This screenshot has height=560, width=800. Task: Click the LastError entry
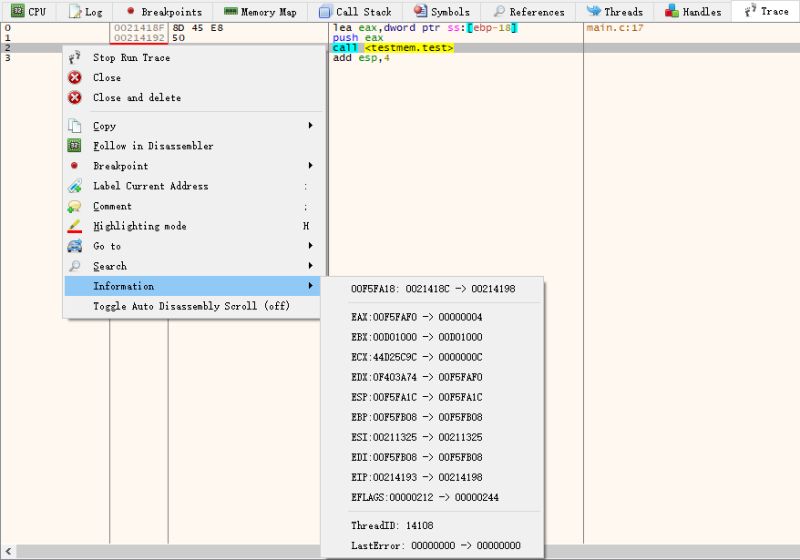[433, 546]
